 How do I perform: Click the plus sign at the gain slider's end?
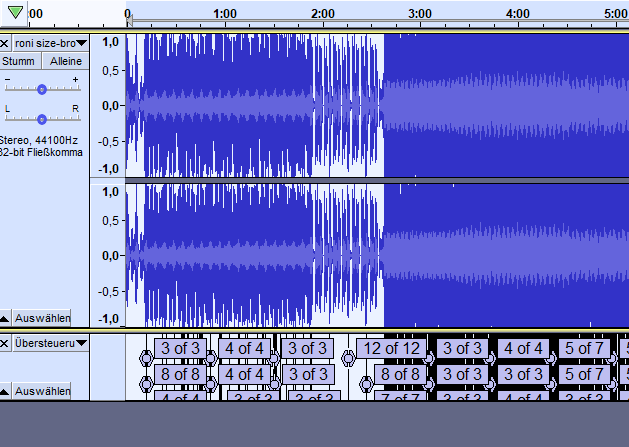75,79
